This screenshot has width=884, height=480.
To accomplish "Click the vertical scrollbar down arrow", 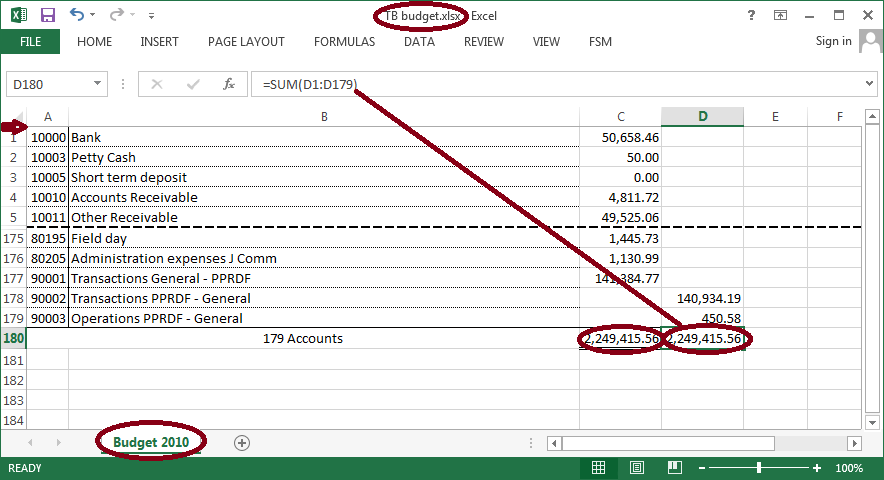I will (x=872, y=422).
